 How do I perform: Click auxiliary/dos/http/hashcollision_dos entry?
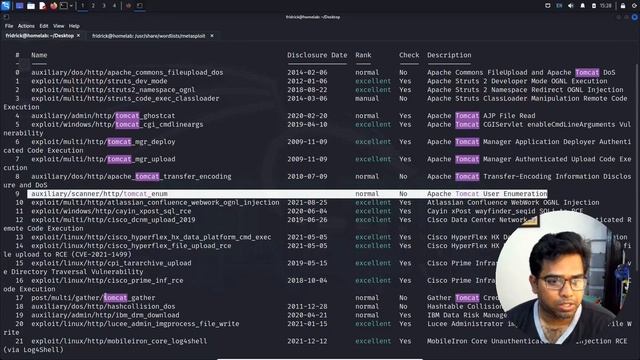pos(103,307)
